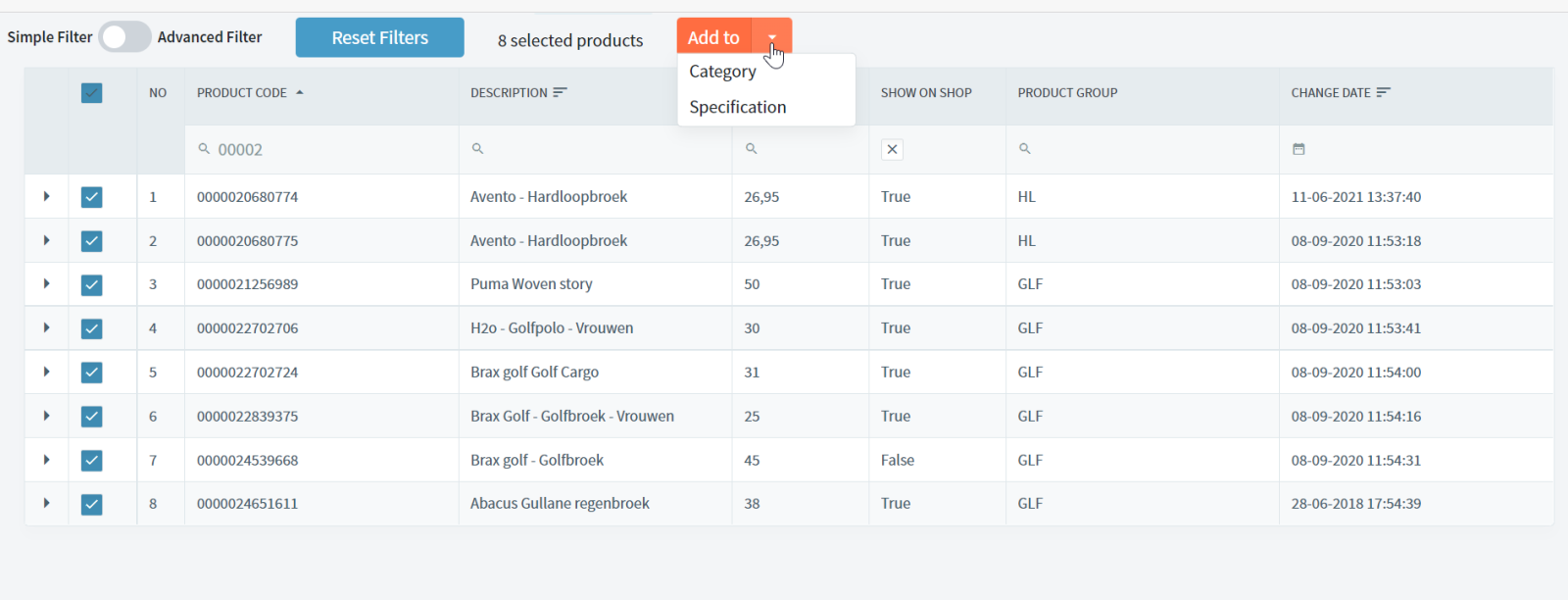Uncheck the checkbox for product 0000021256989
This screenshot has width=1568, height=600.
[x=92, y=284]
